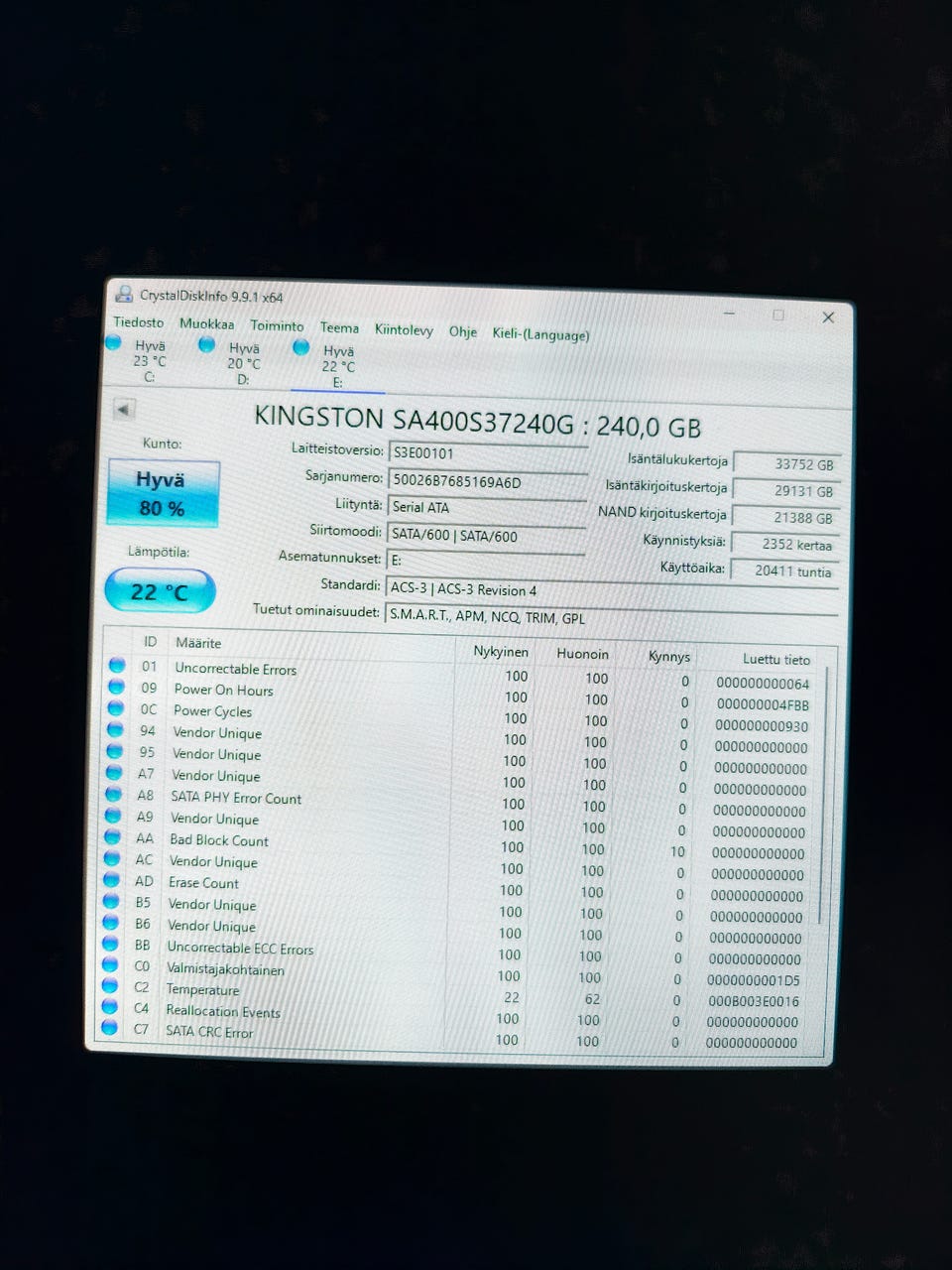Click the Liityntä field Serial ATA
952x1270 pixels.
click(486, 508)
